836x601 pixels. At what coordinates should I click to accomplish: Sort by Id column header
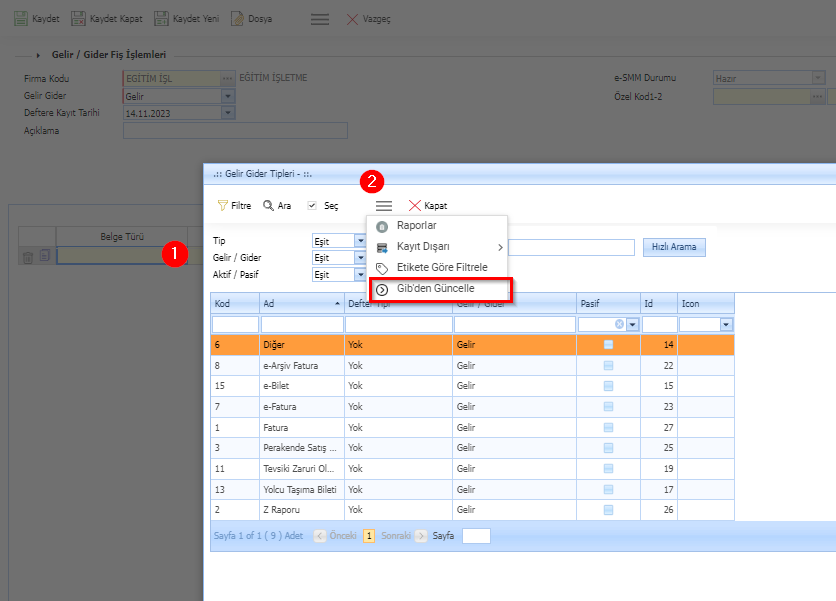pyautogui.click(x=659, y=303)
